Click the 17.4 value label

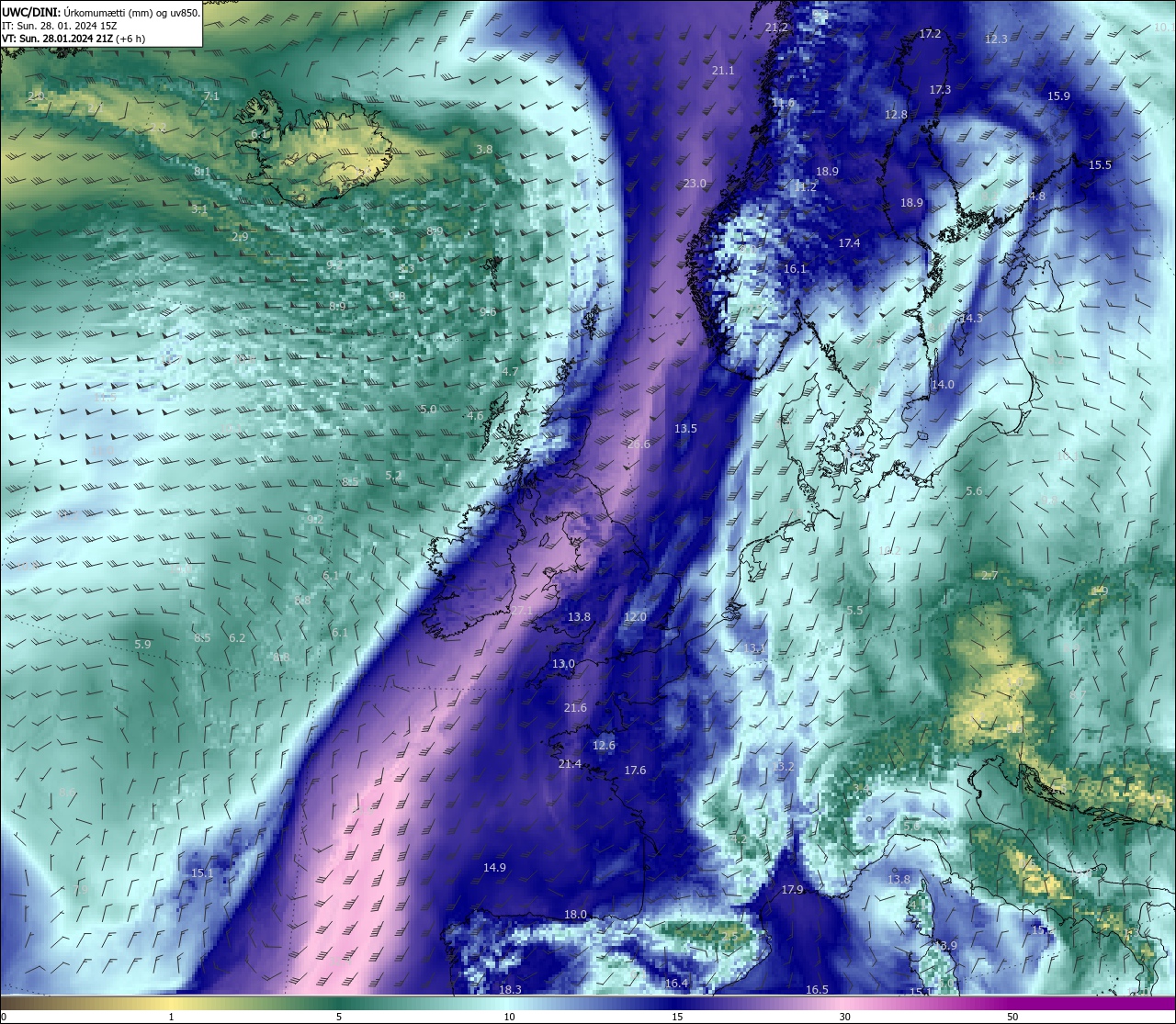(849, 243)
